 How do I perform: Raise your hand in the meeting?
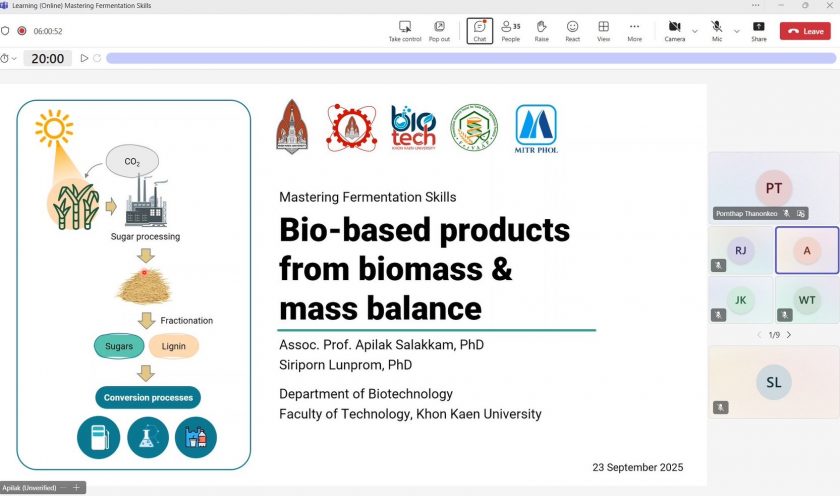[x=541, y=31]
